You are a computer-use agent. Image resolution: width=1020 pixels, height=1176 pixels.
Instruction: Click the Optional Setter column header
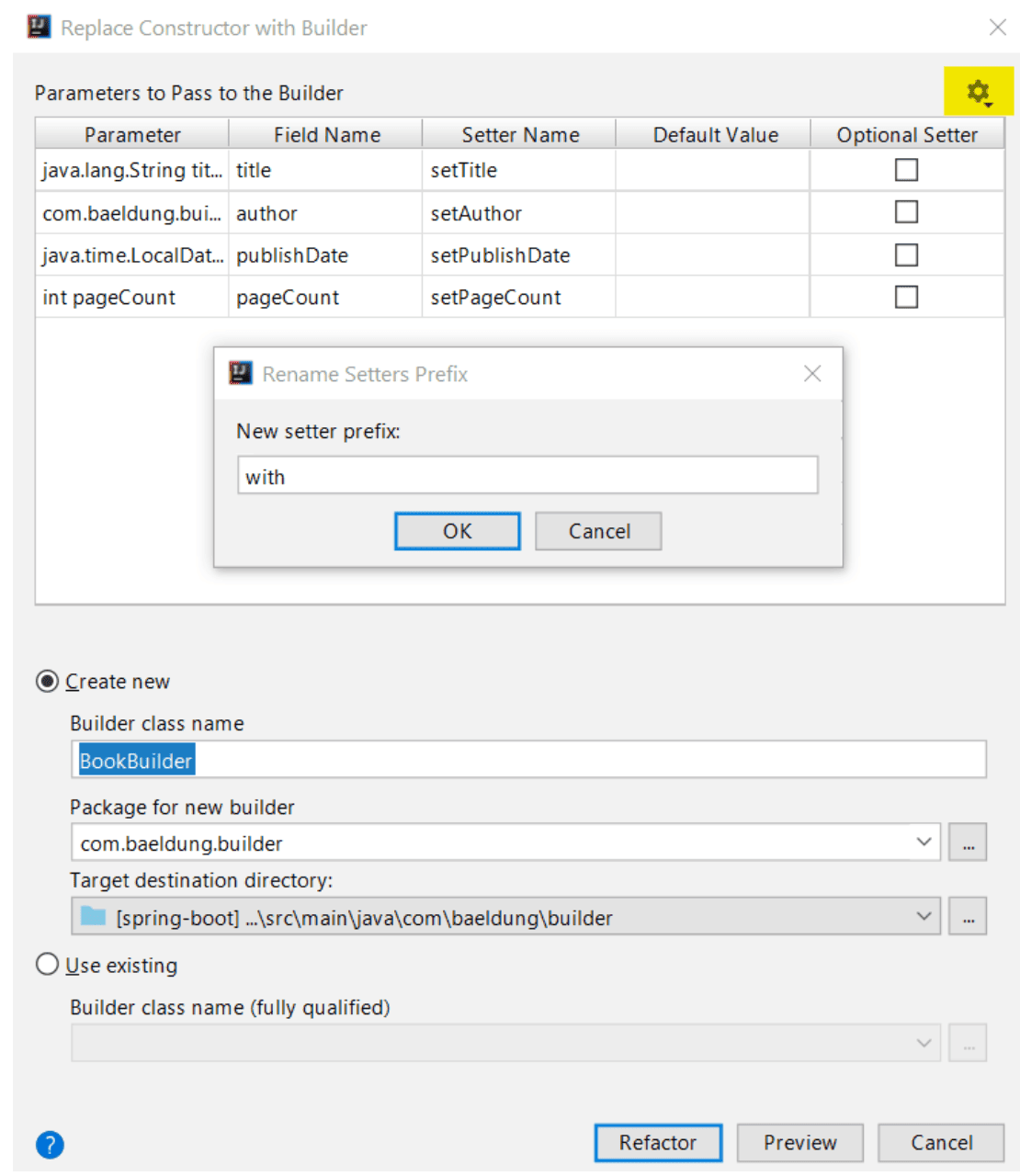coord(907,135)
